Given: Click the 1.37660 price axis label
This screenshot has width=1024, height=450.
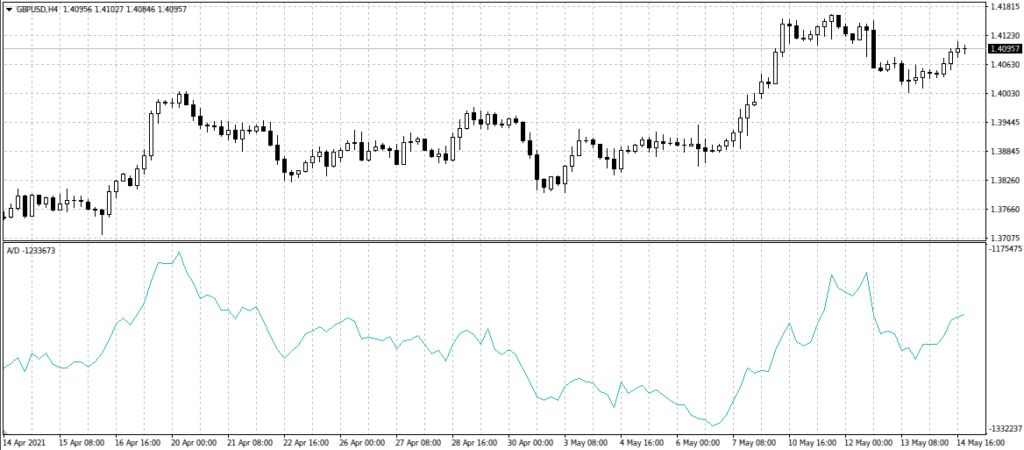Looking at the screenshot, I should [1002, 210].
